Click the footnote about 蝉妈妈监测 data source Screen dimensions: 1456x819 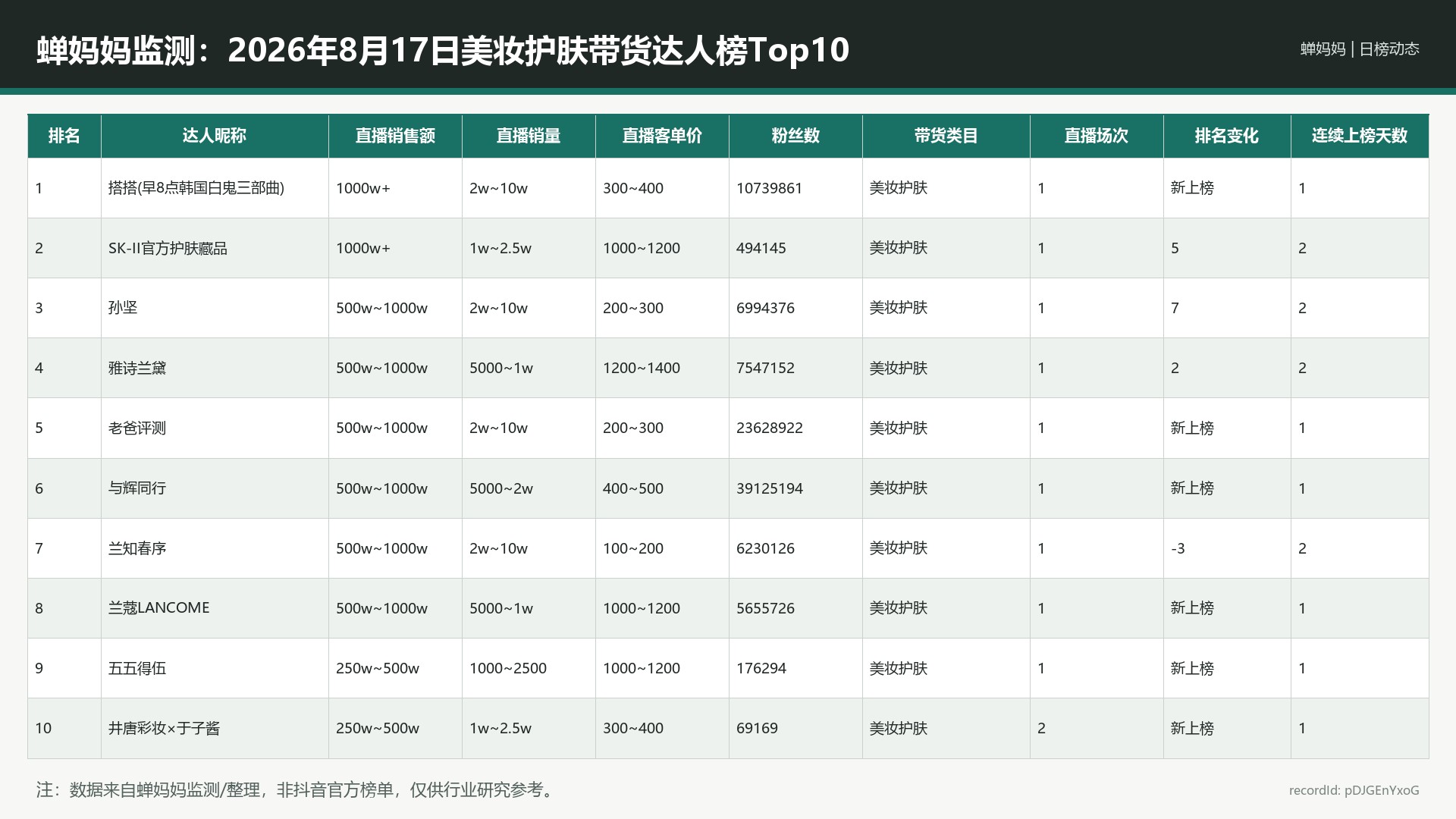(x=297, y=789)
